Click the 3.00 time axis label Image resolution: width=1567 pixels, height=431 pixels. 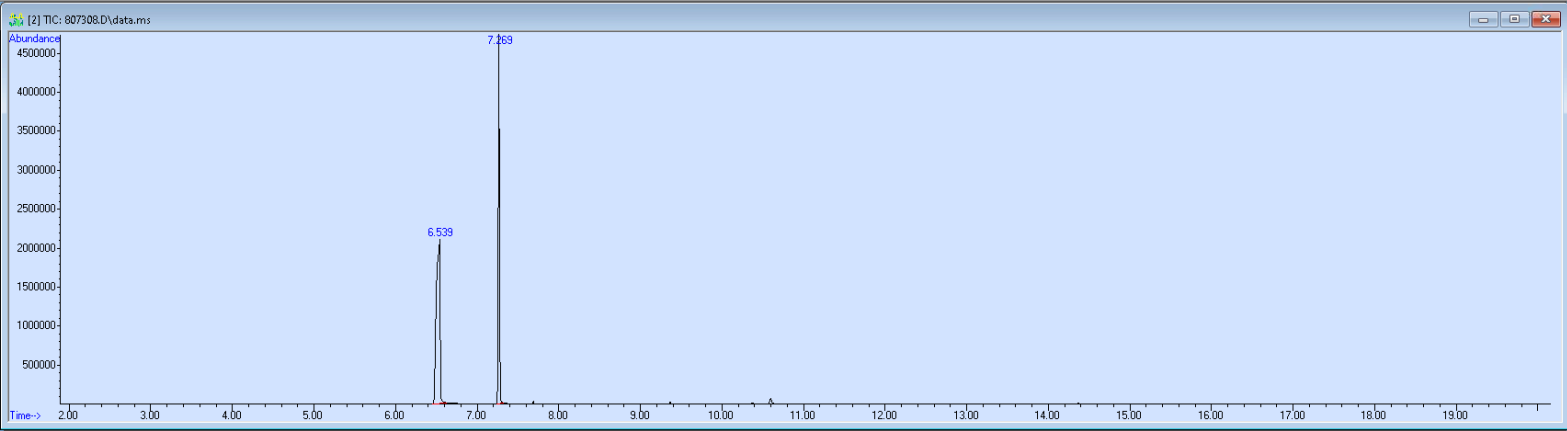[x=149, y=414]
